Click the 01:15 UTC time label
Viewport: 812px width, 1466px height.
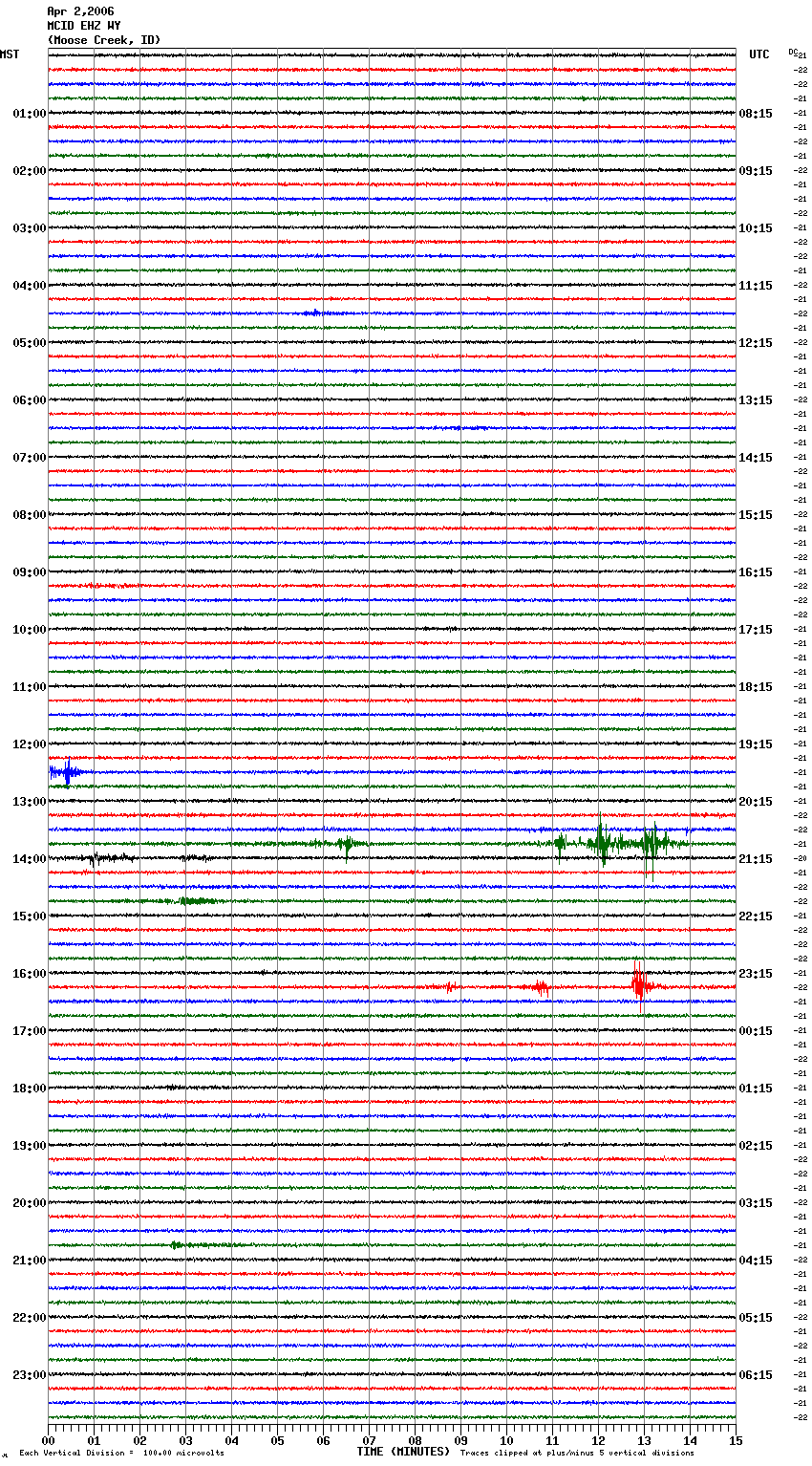(756, 1089)
